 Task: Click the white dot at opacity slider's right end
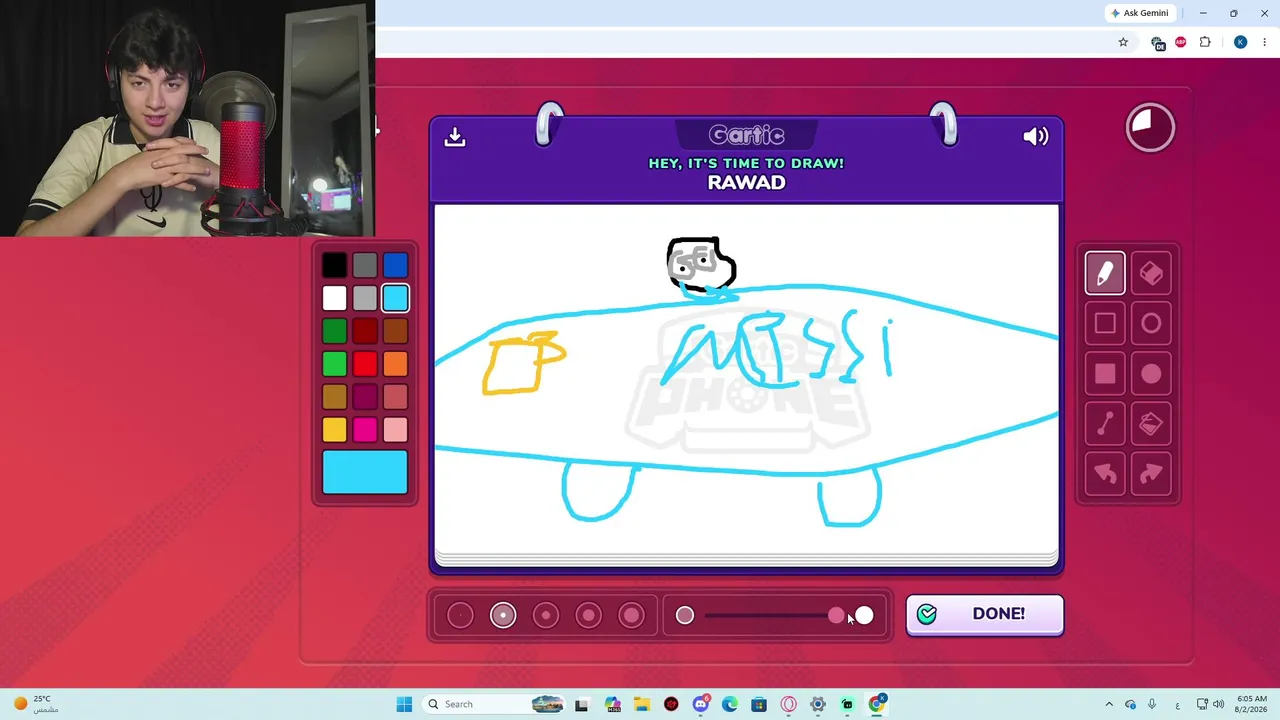click(864, 615)
